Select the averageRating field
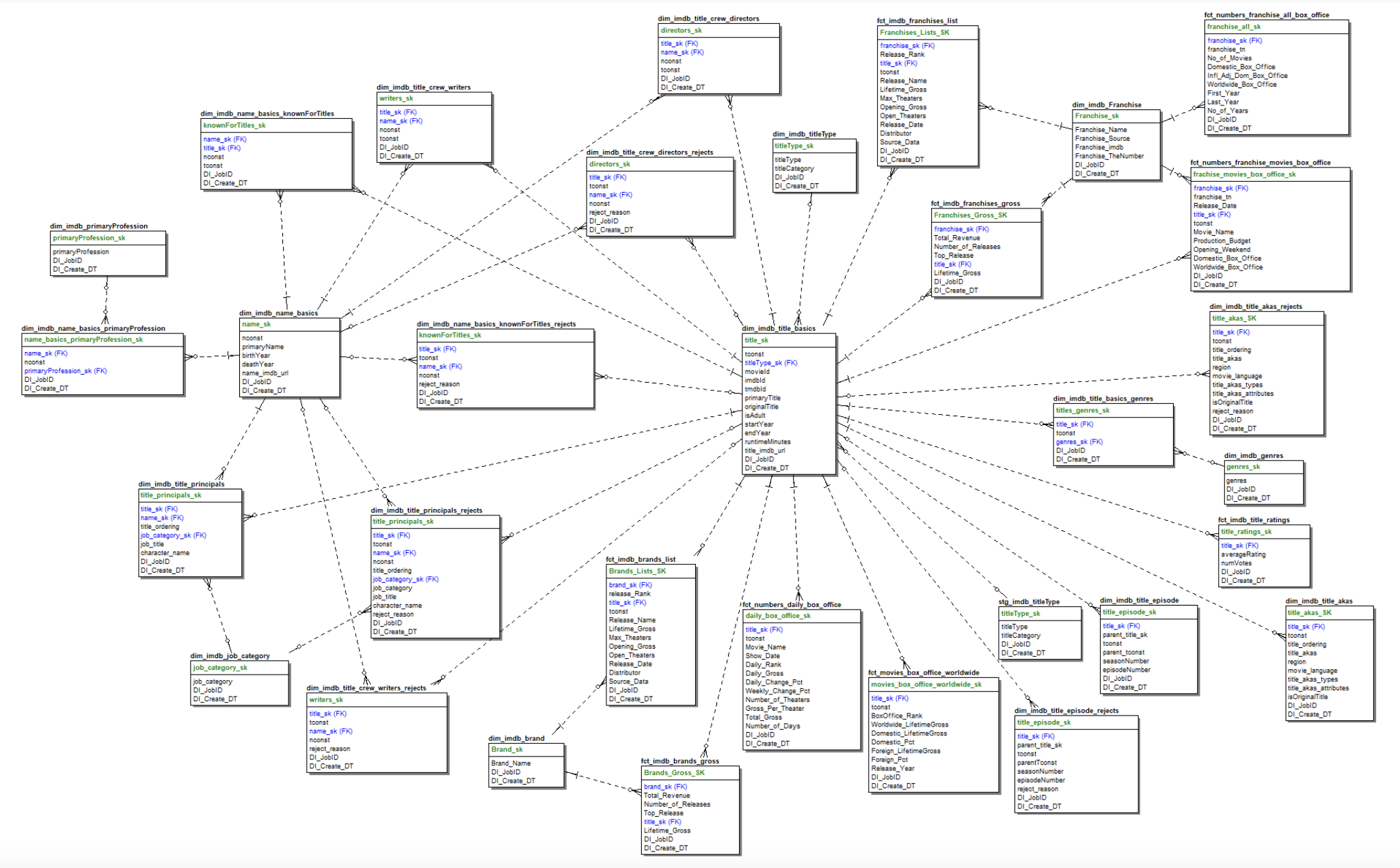The image size is (1400, 868). tap(1243, 554)
